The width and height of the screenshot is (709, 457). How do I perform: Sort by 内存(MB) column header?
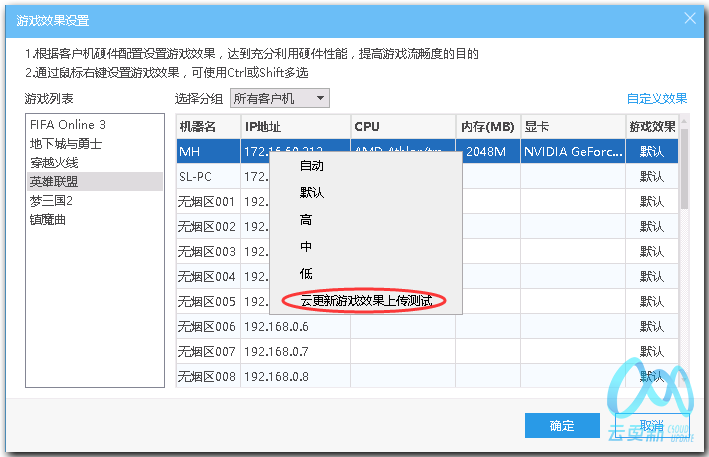click(488, 127)
